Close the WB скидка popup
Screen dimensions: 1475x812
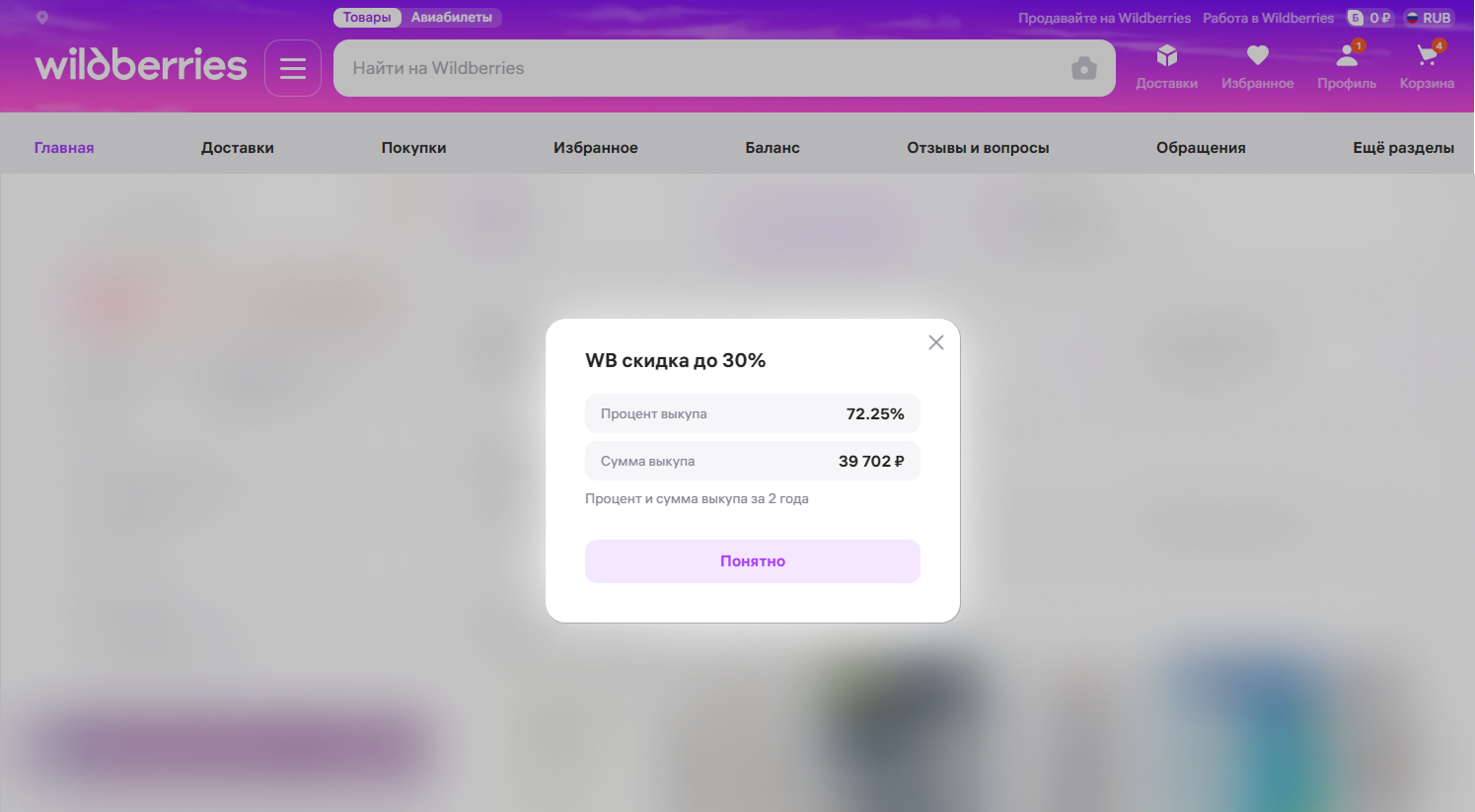(x=936, y=342)
